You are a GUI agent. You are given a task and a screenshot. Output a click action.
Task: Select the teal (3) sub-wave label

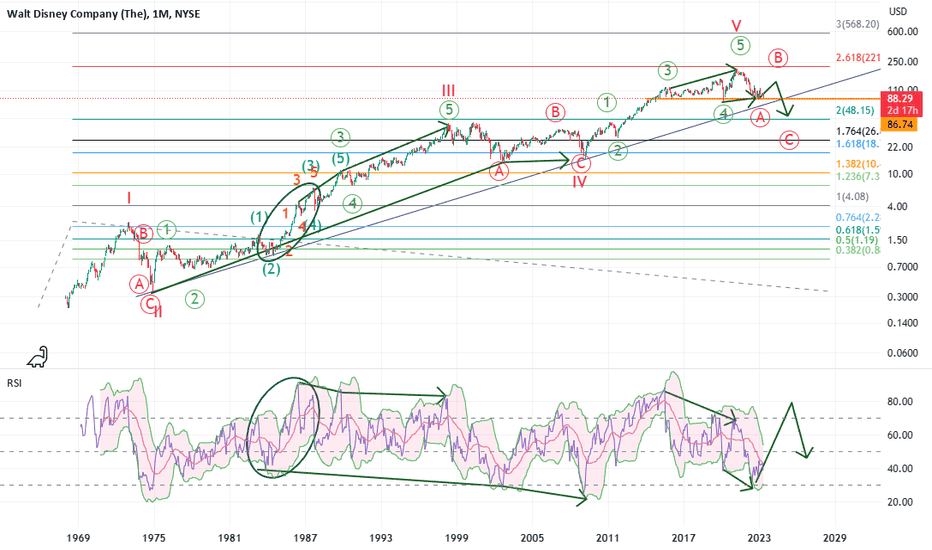[x=311, y=165]
